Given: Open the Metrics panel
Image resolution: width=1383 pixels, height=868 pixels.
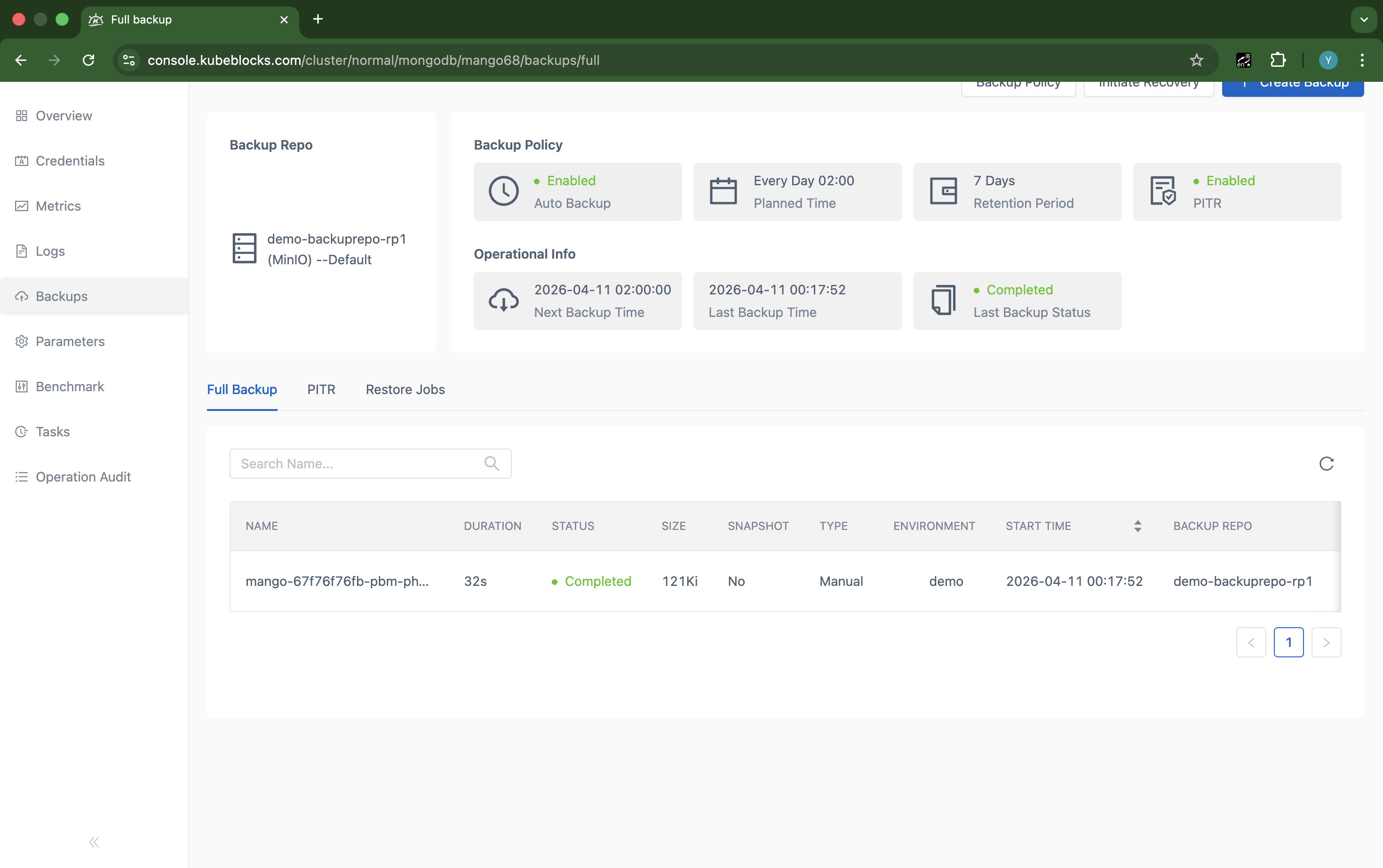Looking at the screenshot, I should (x=58, y=205).
